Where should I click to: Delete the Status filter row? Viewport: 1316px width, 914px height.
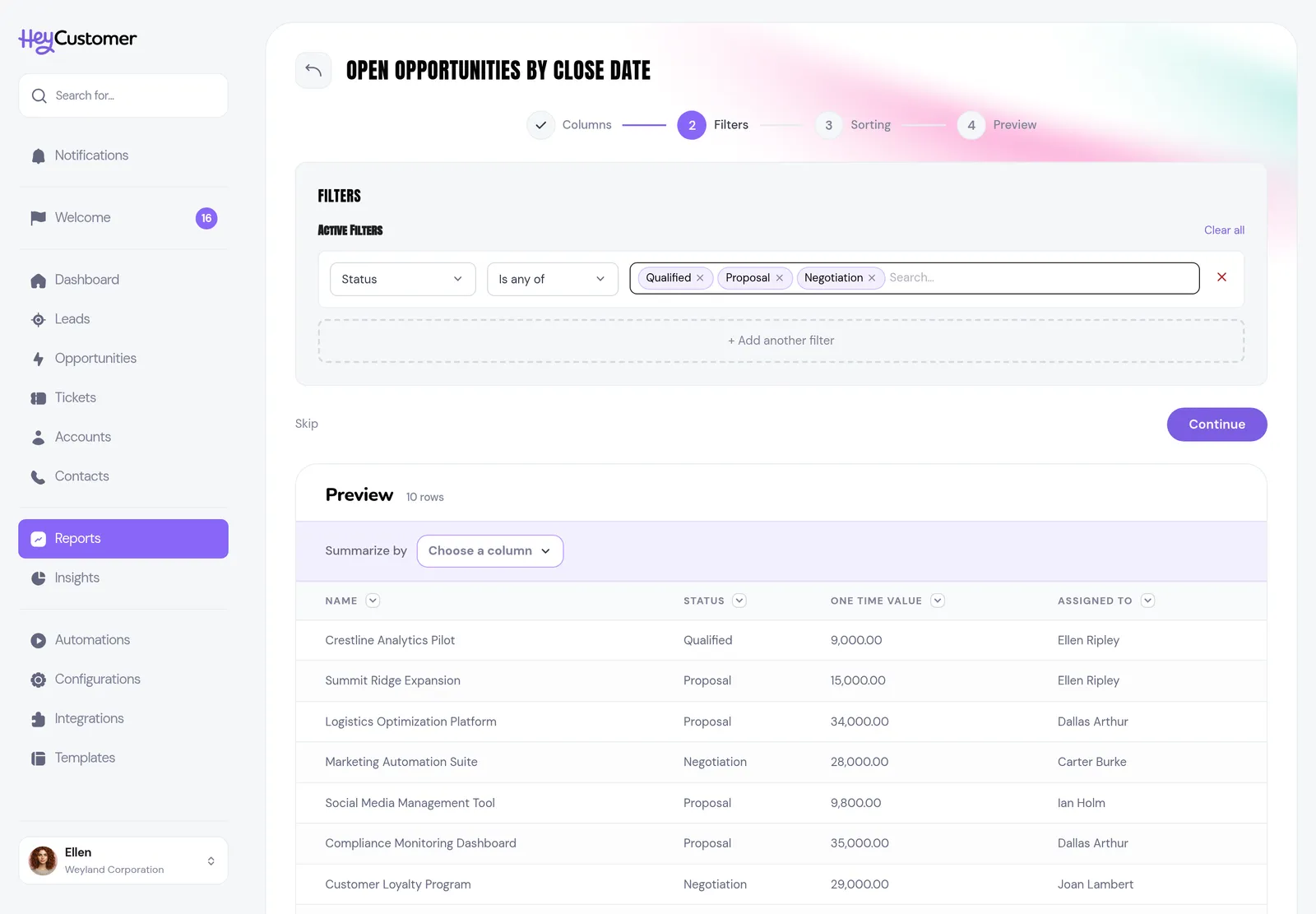pyautogui.click(x=1221, y=277)
